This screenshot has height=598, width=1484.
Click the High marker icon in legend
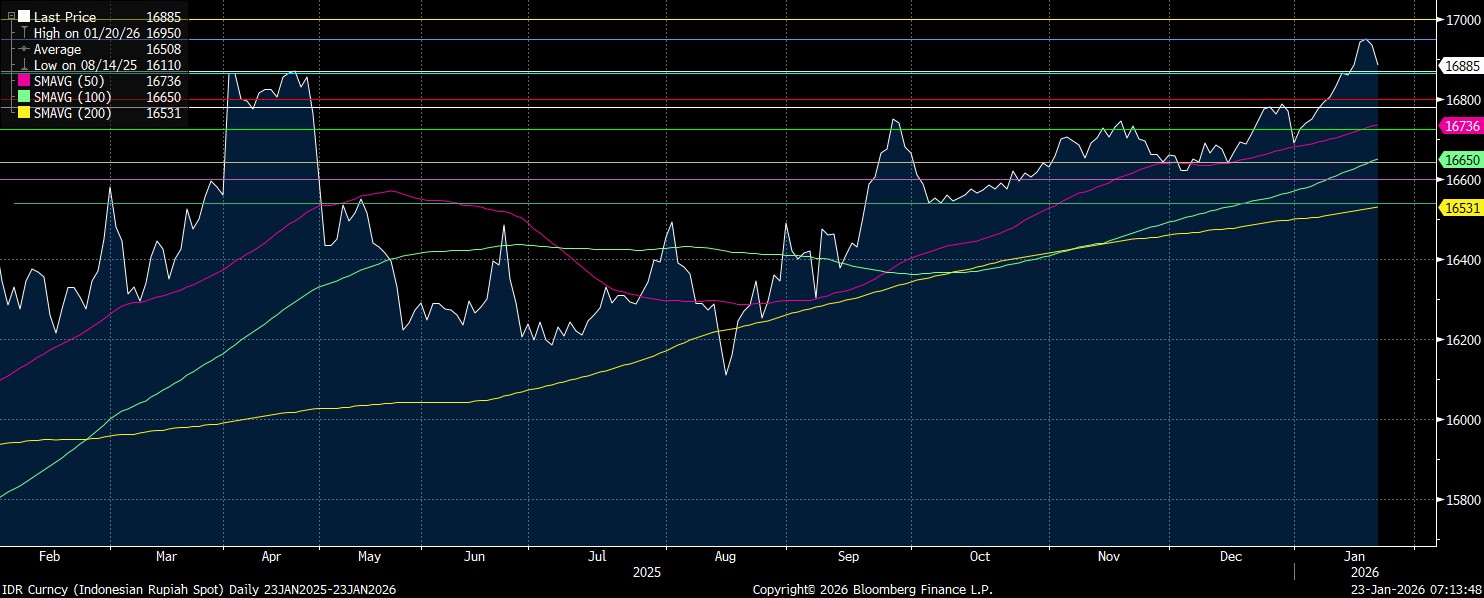point(24,33)
